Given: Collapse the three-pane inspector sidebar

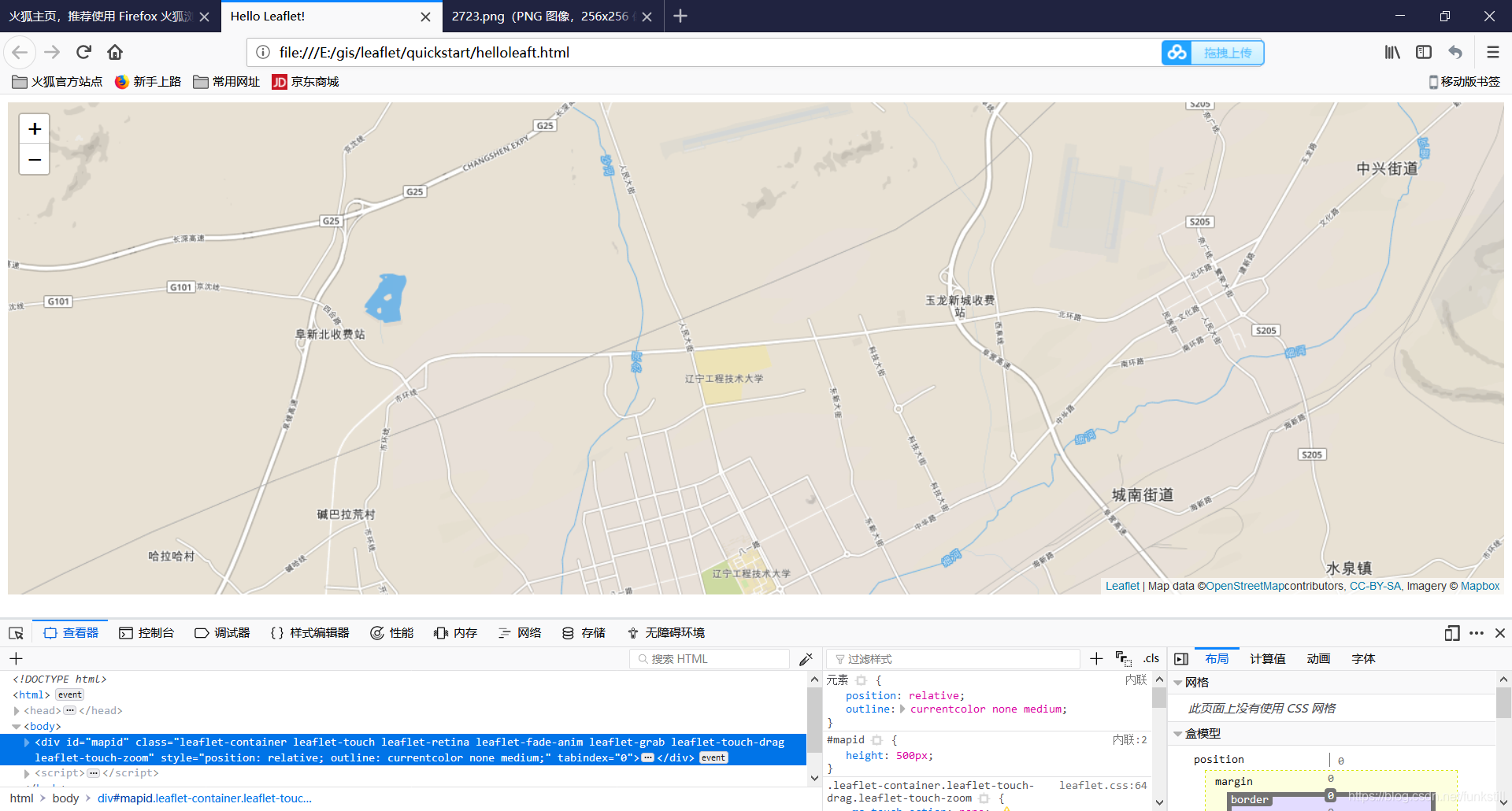Looking at the screenshot, I should click(1181, 658).
